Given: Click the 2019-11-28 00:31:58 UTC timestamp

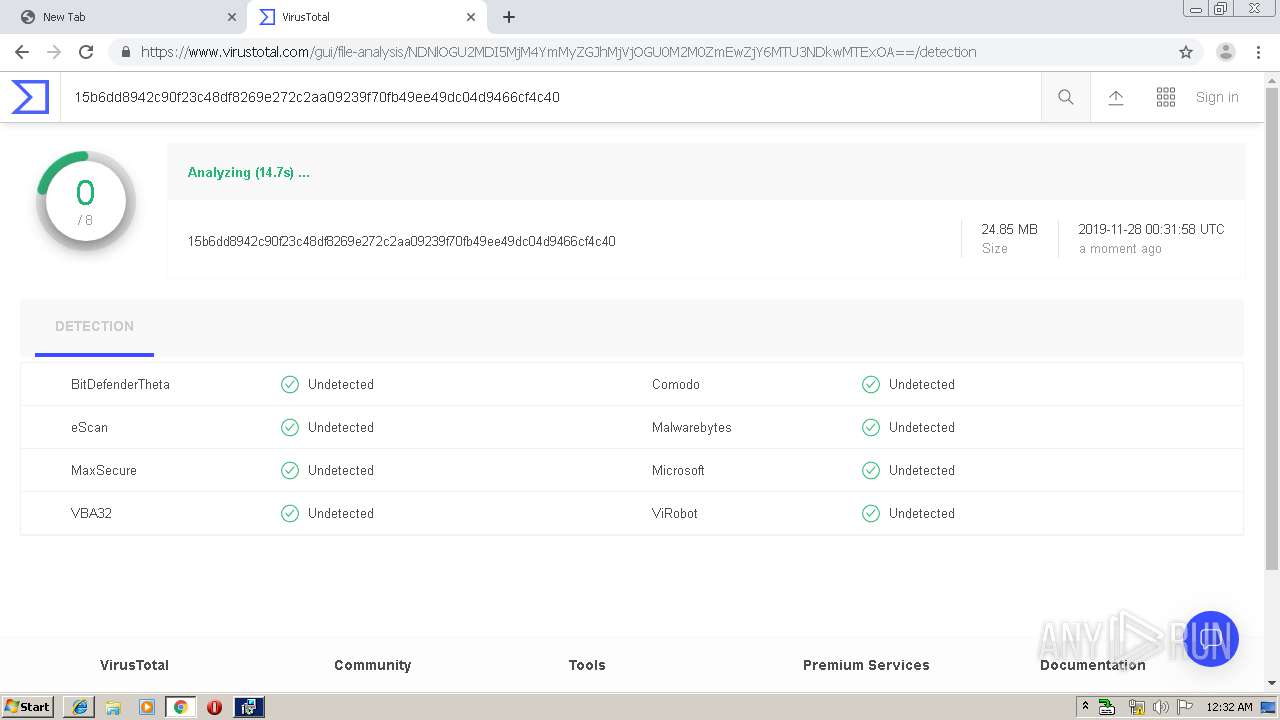Looking at the screenshot, I should point(1151,229).
